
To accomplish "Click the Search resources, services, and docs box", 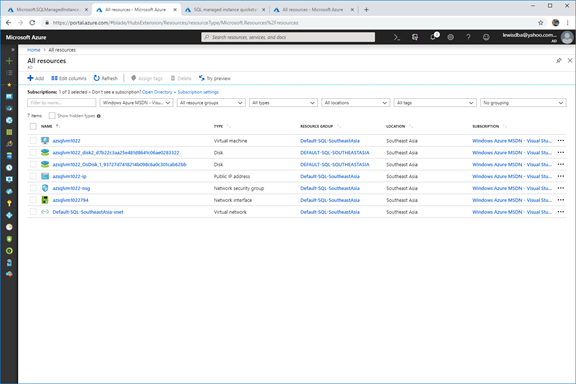I will [288, 37].
